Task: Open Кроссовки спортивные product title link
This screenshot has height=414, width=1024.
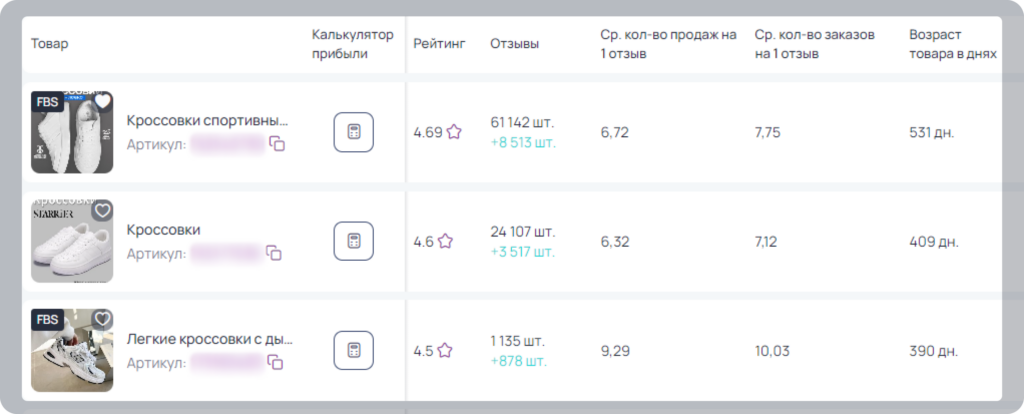Action: pyautogui.click(x=207, y=121)
